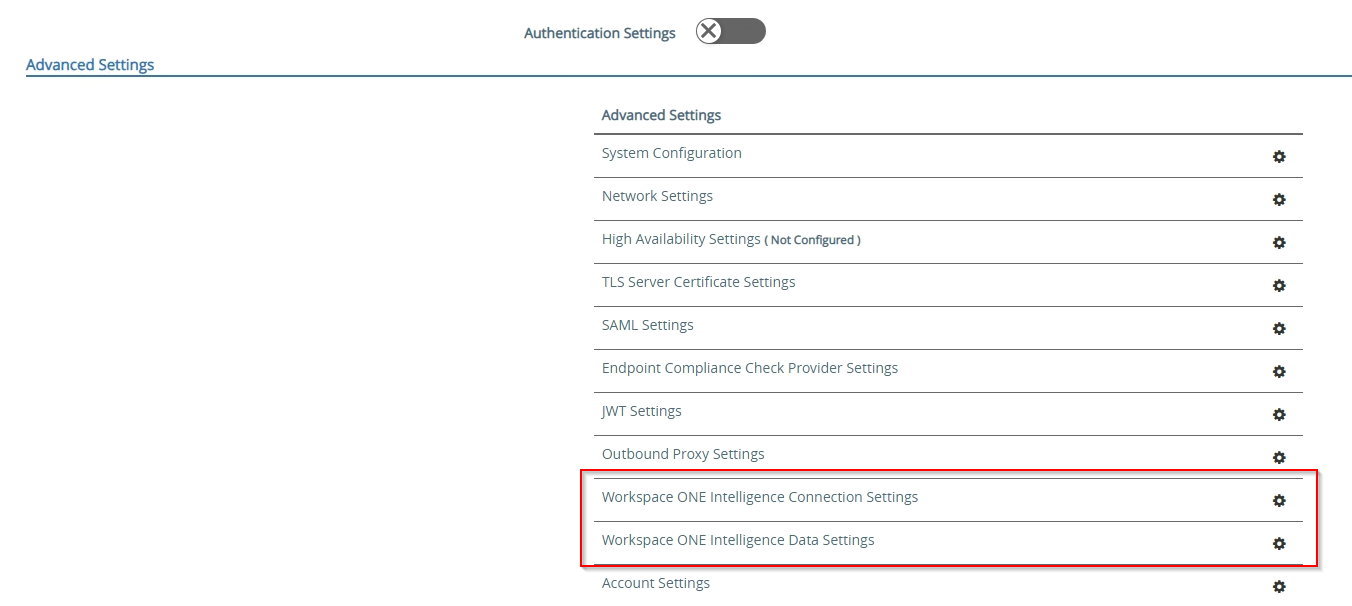Open the Account Settings gear icon

coord(1279,587)
